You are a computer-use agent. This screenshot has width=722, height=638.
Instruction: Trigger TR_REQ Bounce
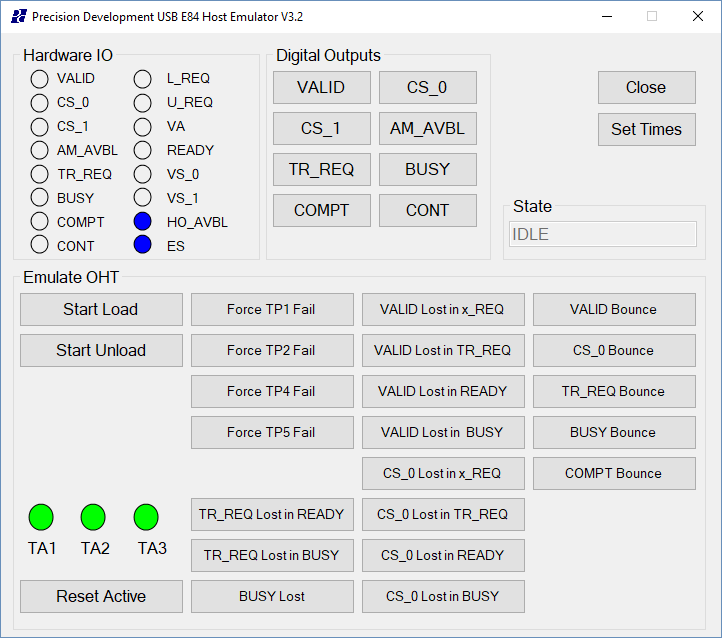point(614,391)
